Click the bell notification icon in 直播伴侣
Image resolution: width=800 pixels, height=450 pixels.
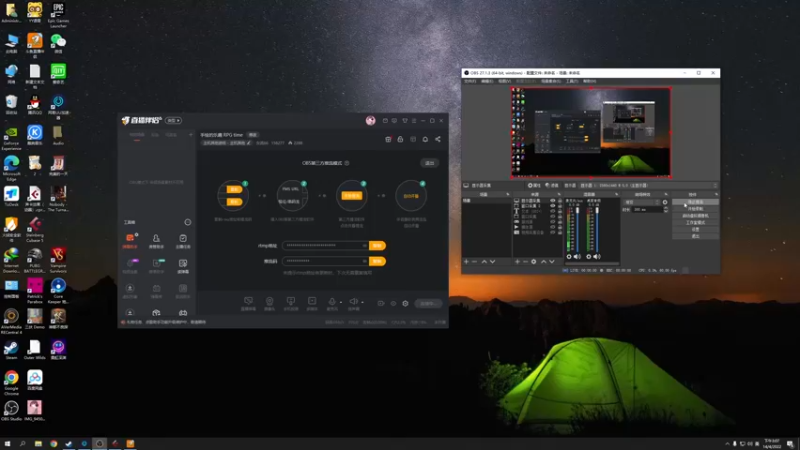click(425, 139)
